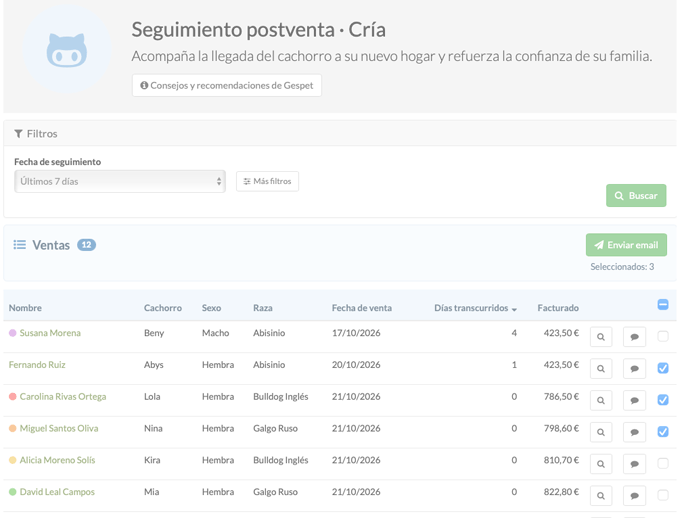Sort table by Facturado column
The height and width of the screenshot is (518, 682).
(558, 308)
